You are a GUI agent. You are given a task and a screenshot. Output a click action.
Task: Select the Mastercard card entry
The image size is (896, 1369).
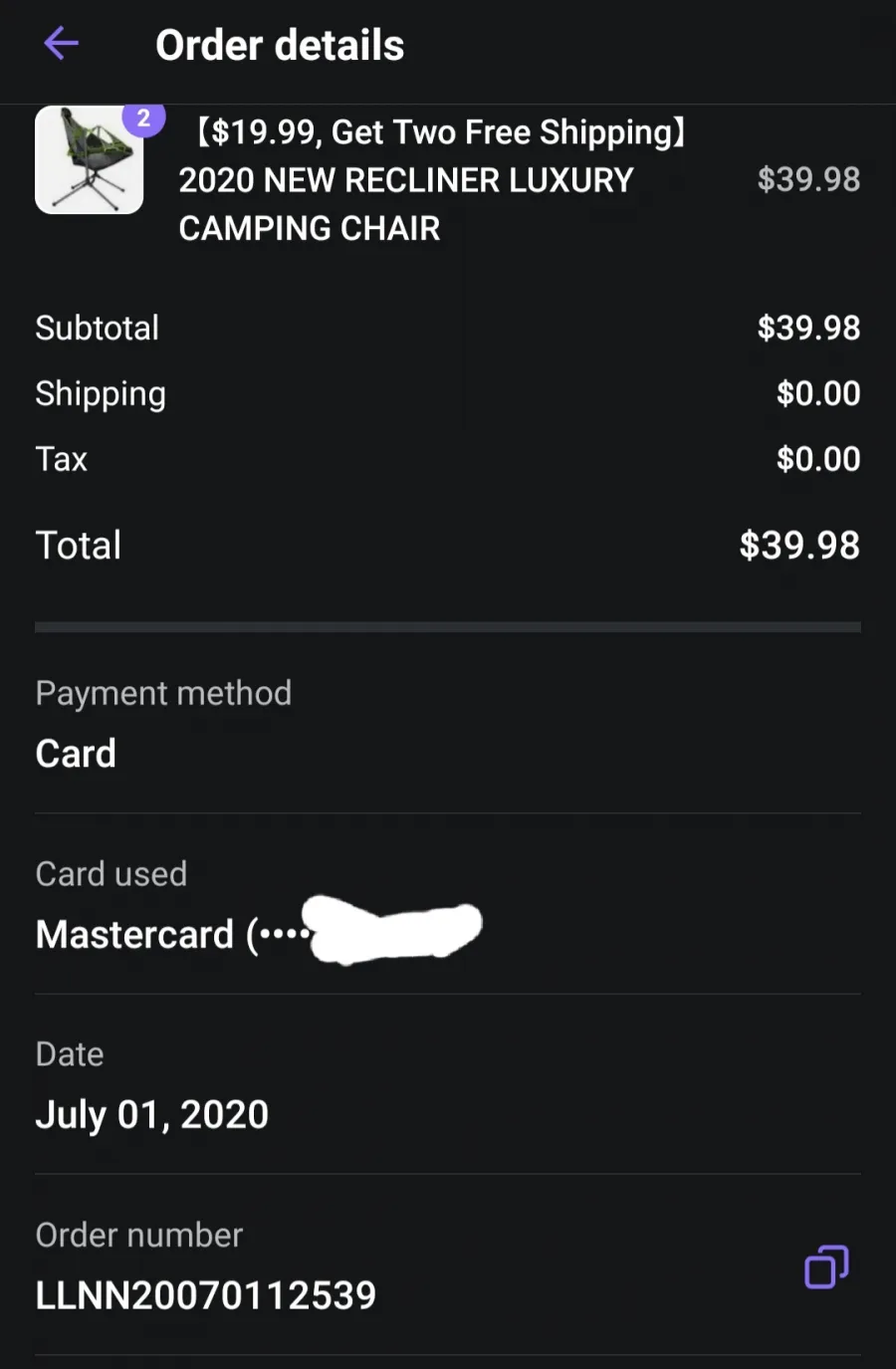[x=259, y=934]
